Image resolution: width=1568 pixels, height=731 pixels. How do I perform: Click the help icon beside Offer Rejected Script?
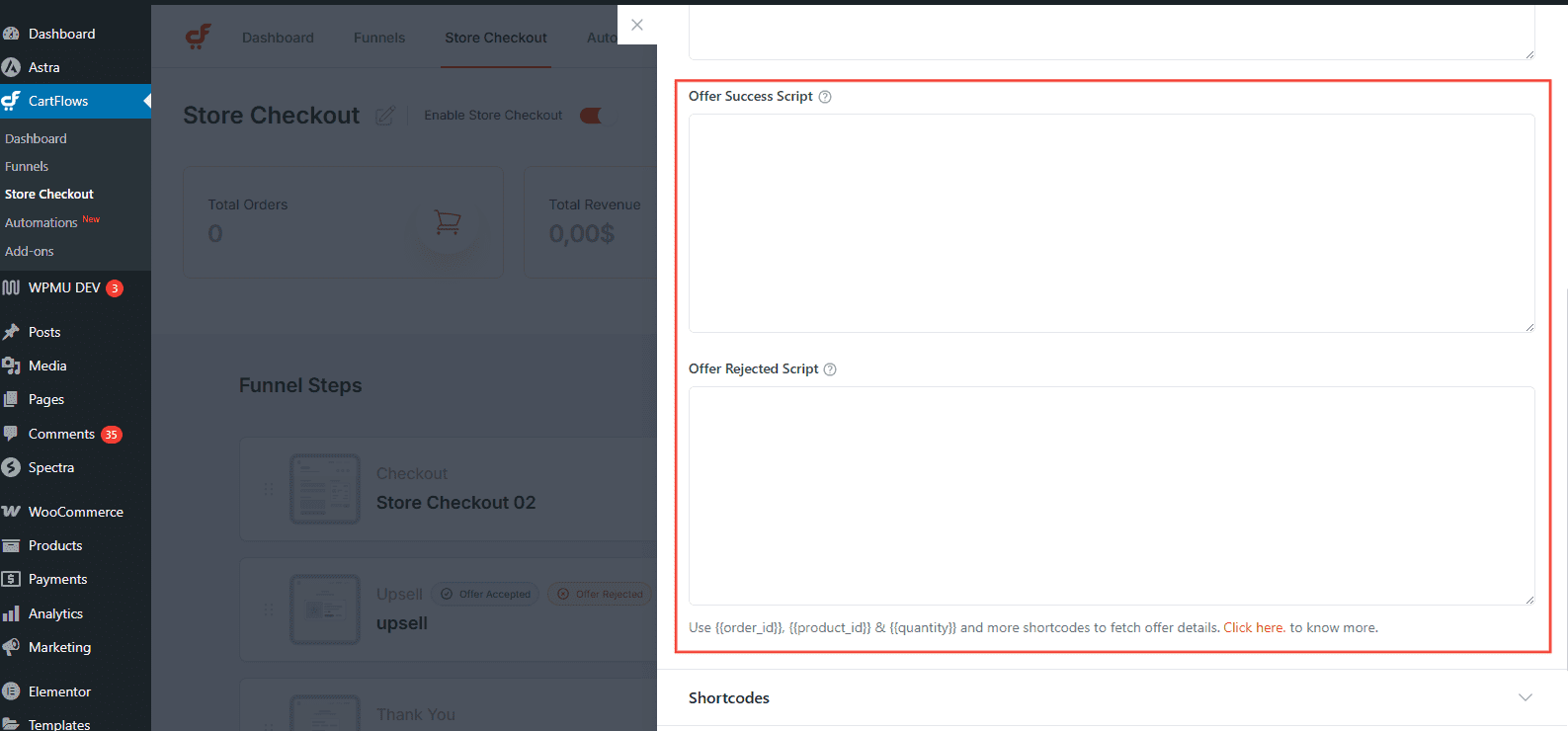click(830, 369)
